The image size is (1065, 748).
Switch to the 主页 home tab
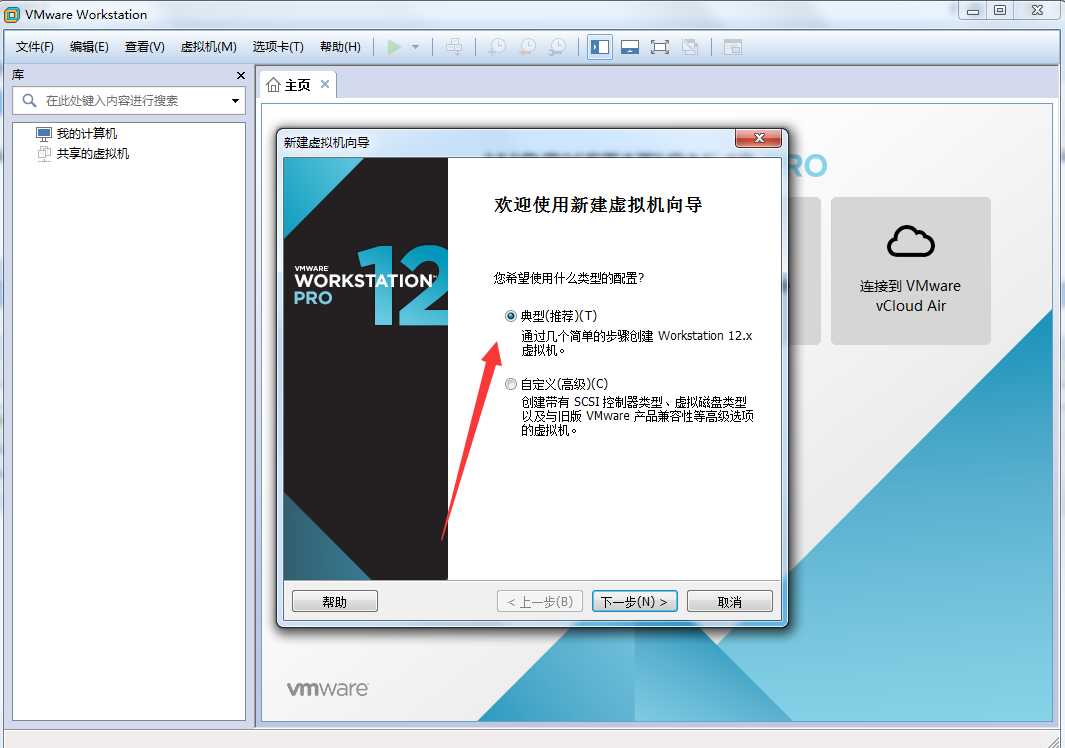(x=297, y=85)
